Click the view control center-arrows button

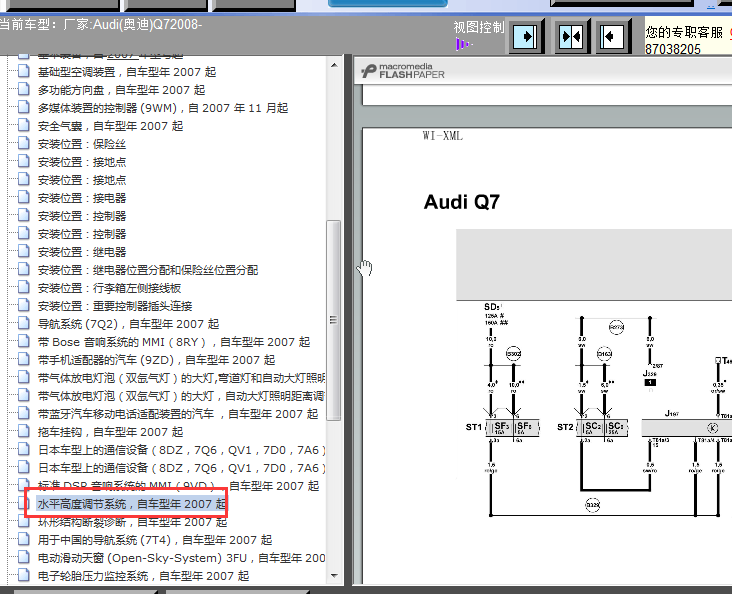(x=571, y=36)
